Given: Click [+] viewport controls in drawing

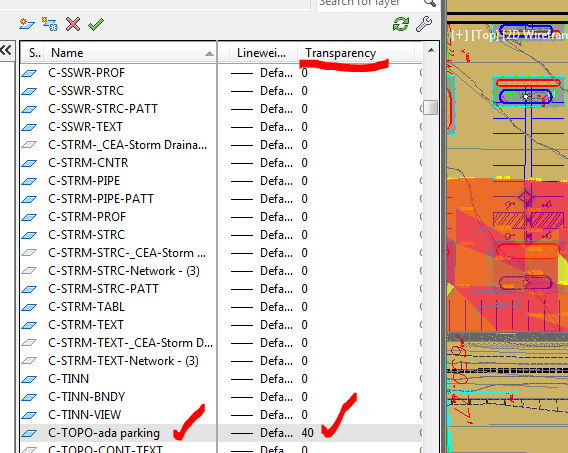Looking at the screenshot, I should click(460, 35).
